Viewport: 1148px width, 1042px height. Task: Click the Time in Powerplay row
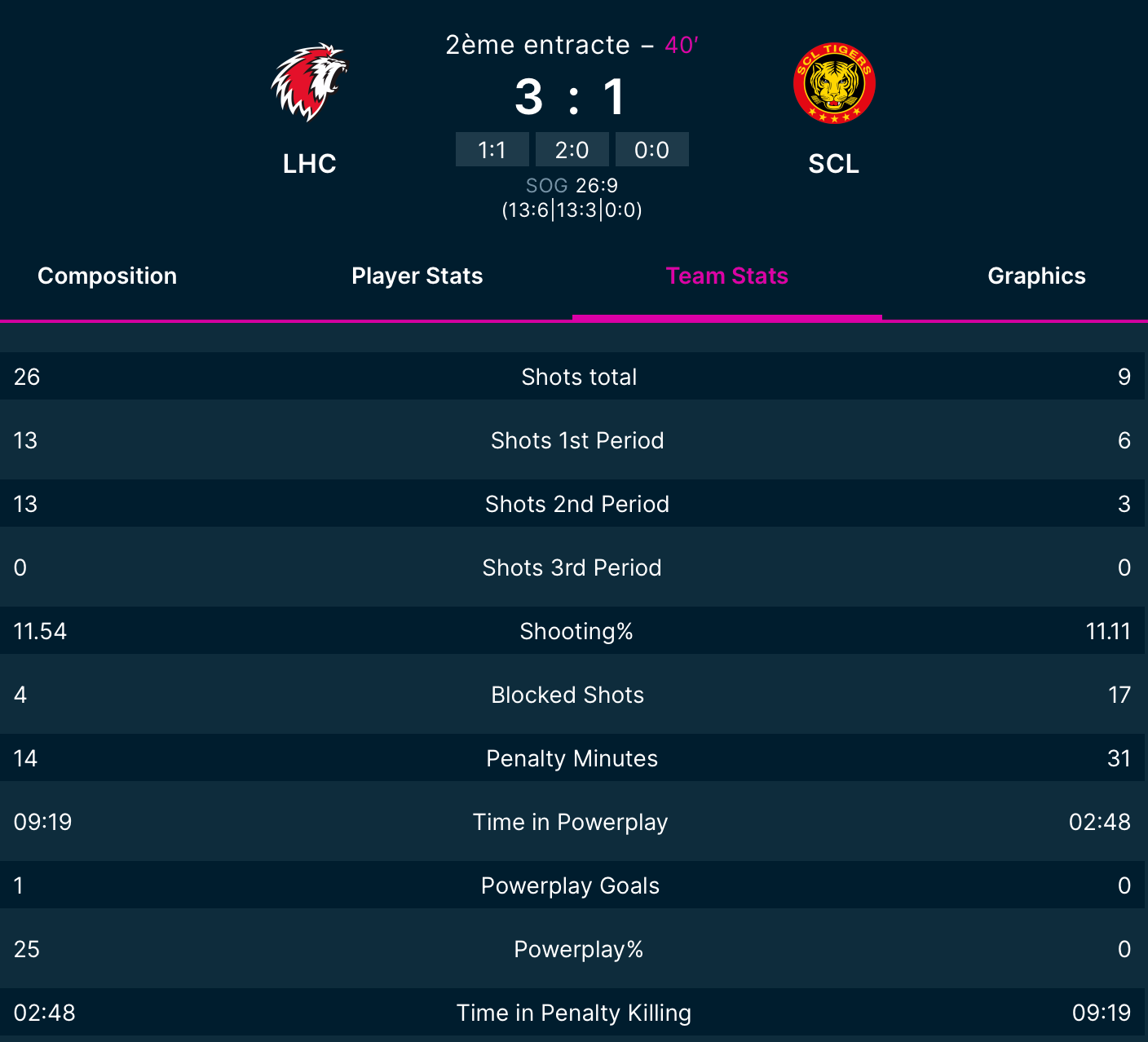pyautogui.click(x=572, y=821)
